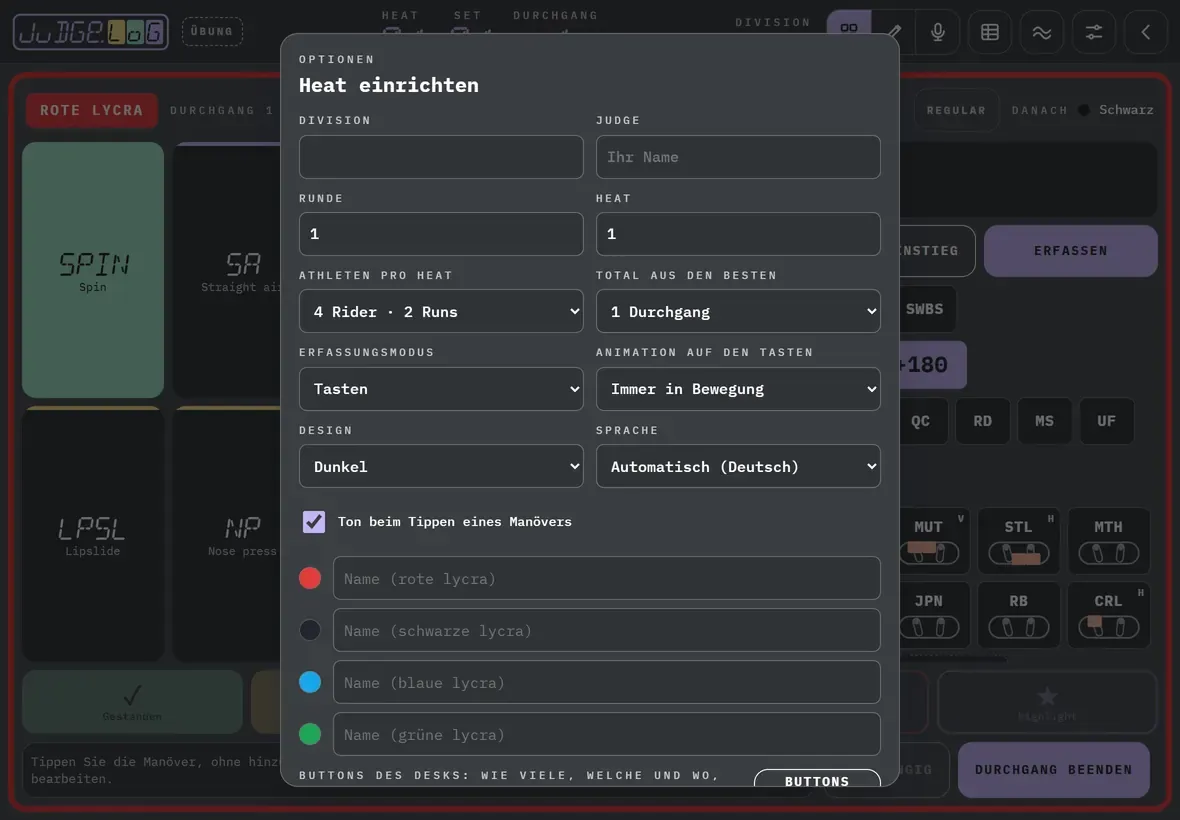Click the red lycra color dot

pos(310,578)
